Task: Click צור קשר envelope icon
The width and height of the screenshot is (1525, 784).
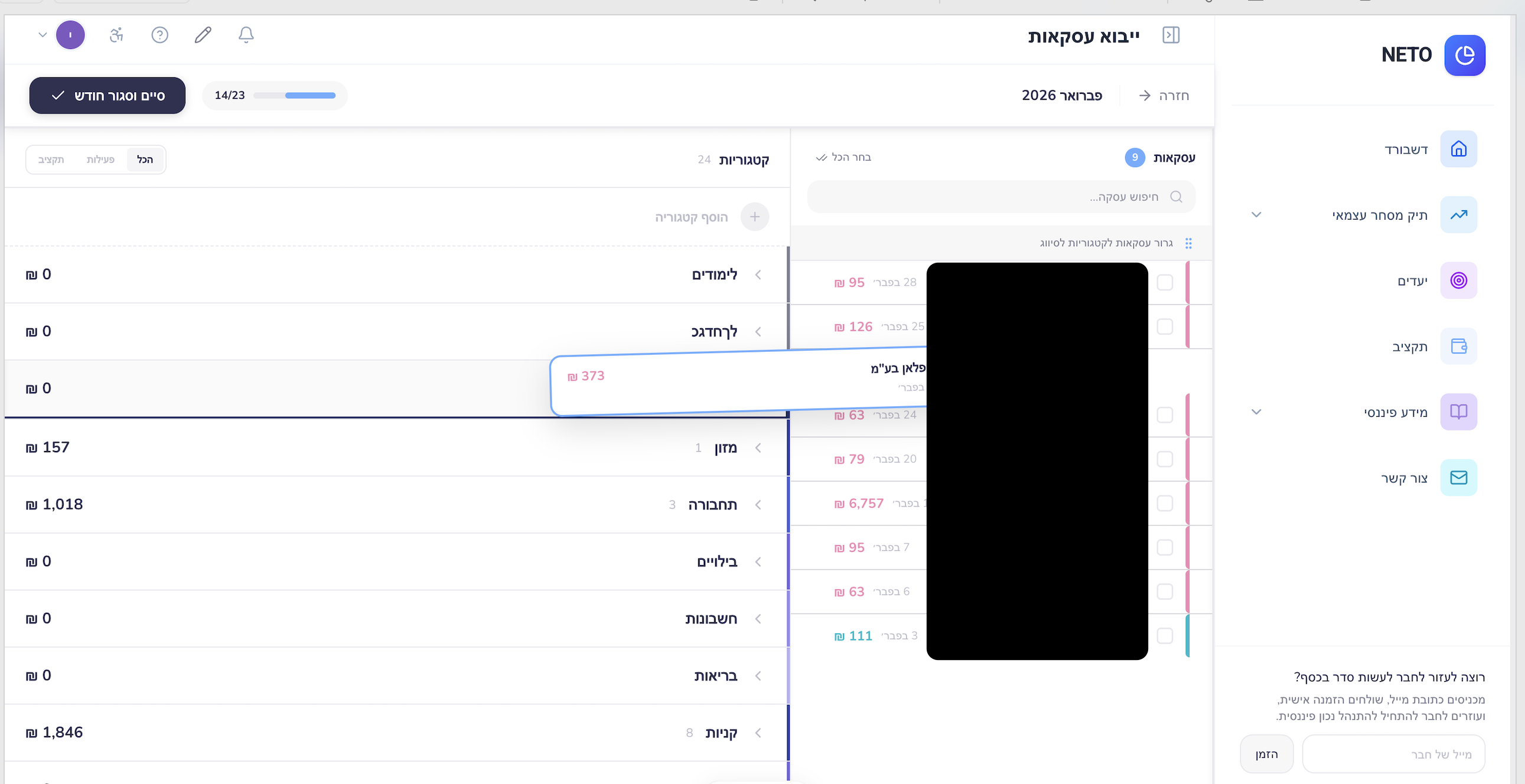Action: coord(1458,478)
